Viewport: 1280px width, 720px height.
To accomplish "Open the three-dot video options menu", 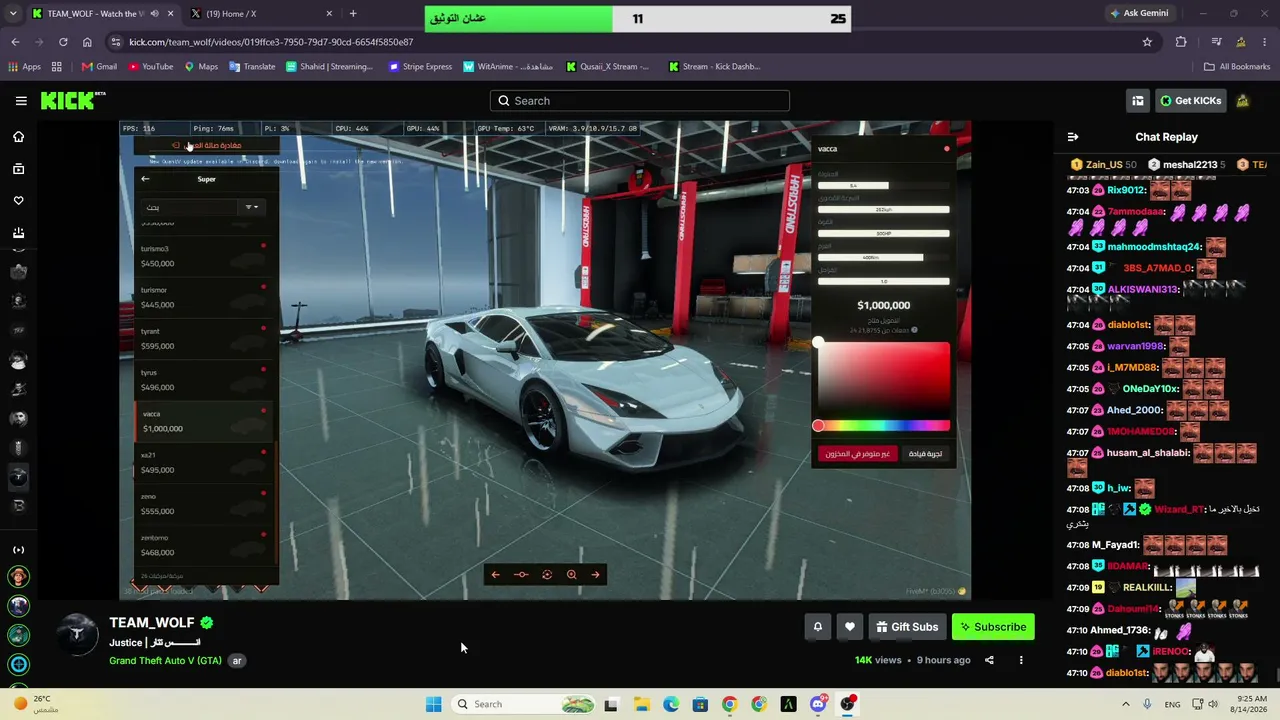I will [1021, 660].
